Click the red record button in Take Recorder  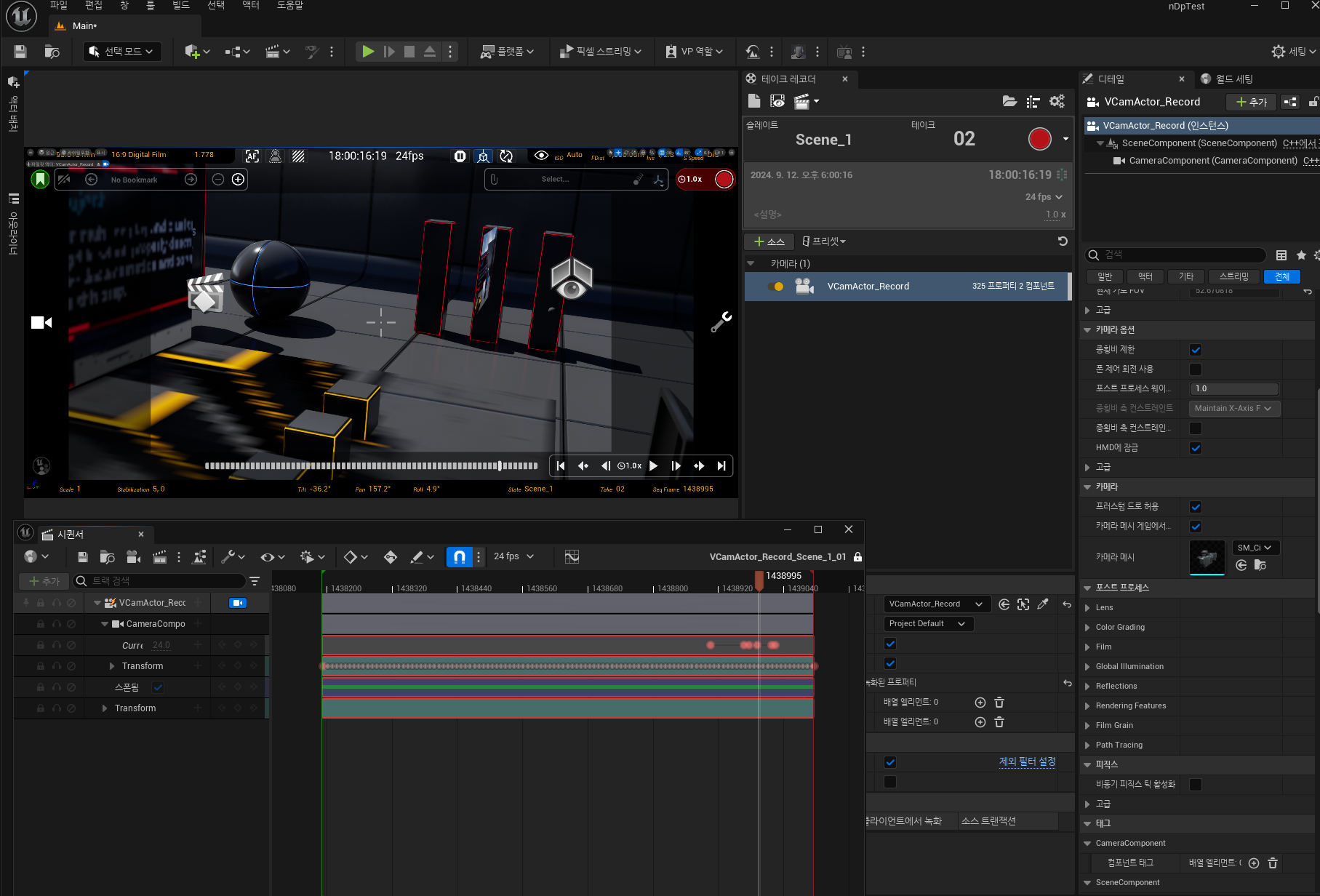1039,139
